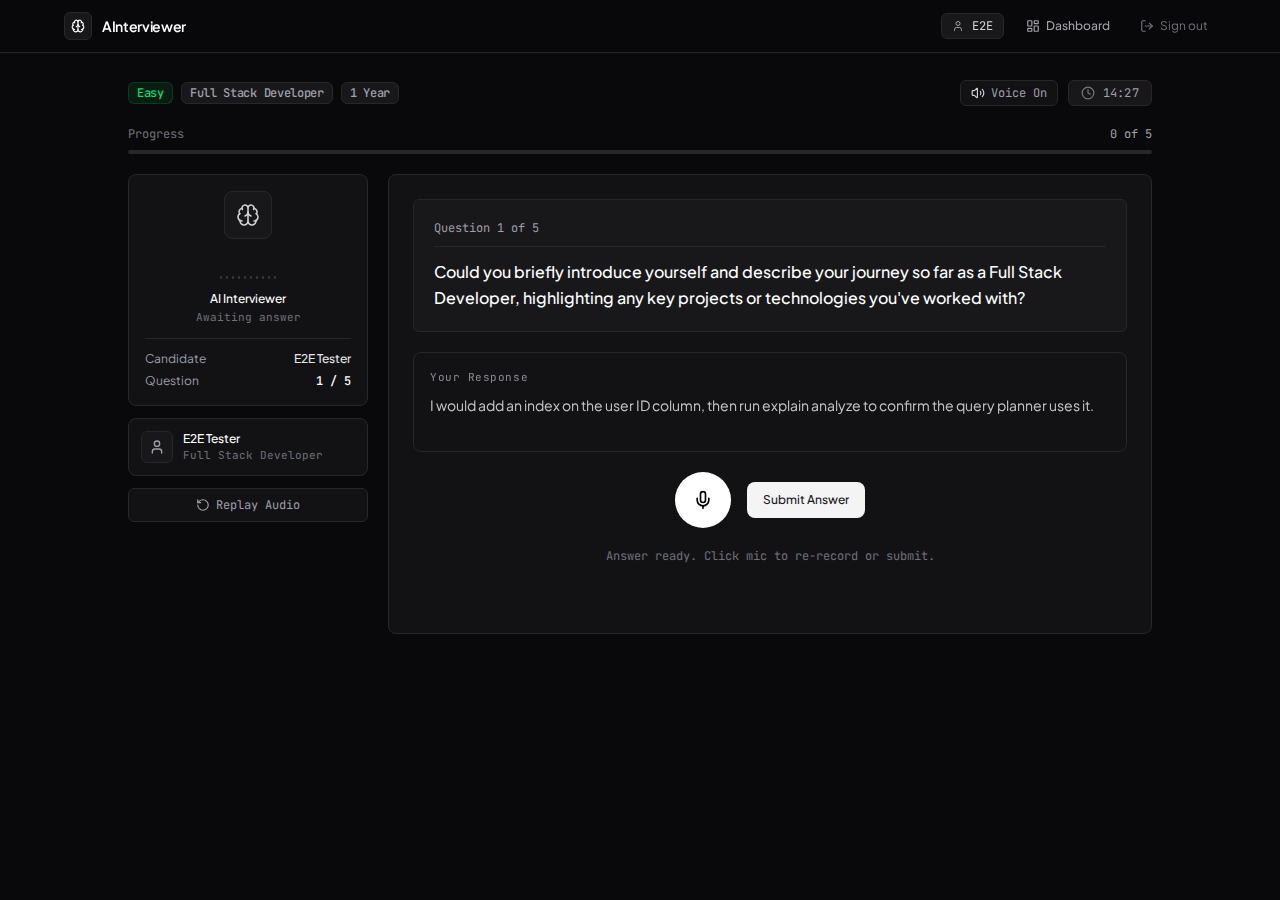1280x900 pixels.
Task: Click the "Awaiting answer" status text
Action: tap(248, 317)
